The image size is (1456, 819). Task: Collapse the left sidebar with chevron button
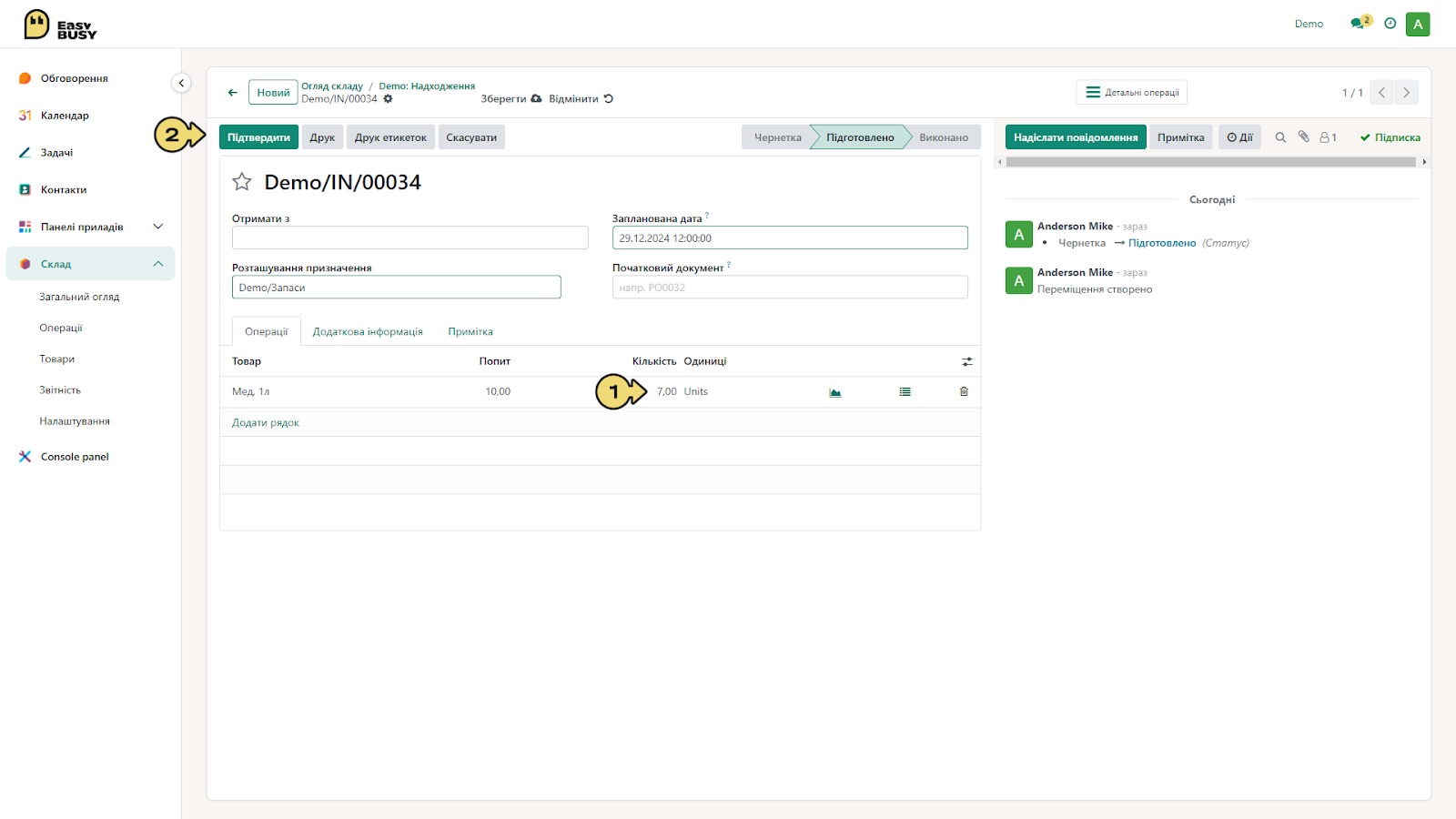click(181, 83)
